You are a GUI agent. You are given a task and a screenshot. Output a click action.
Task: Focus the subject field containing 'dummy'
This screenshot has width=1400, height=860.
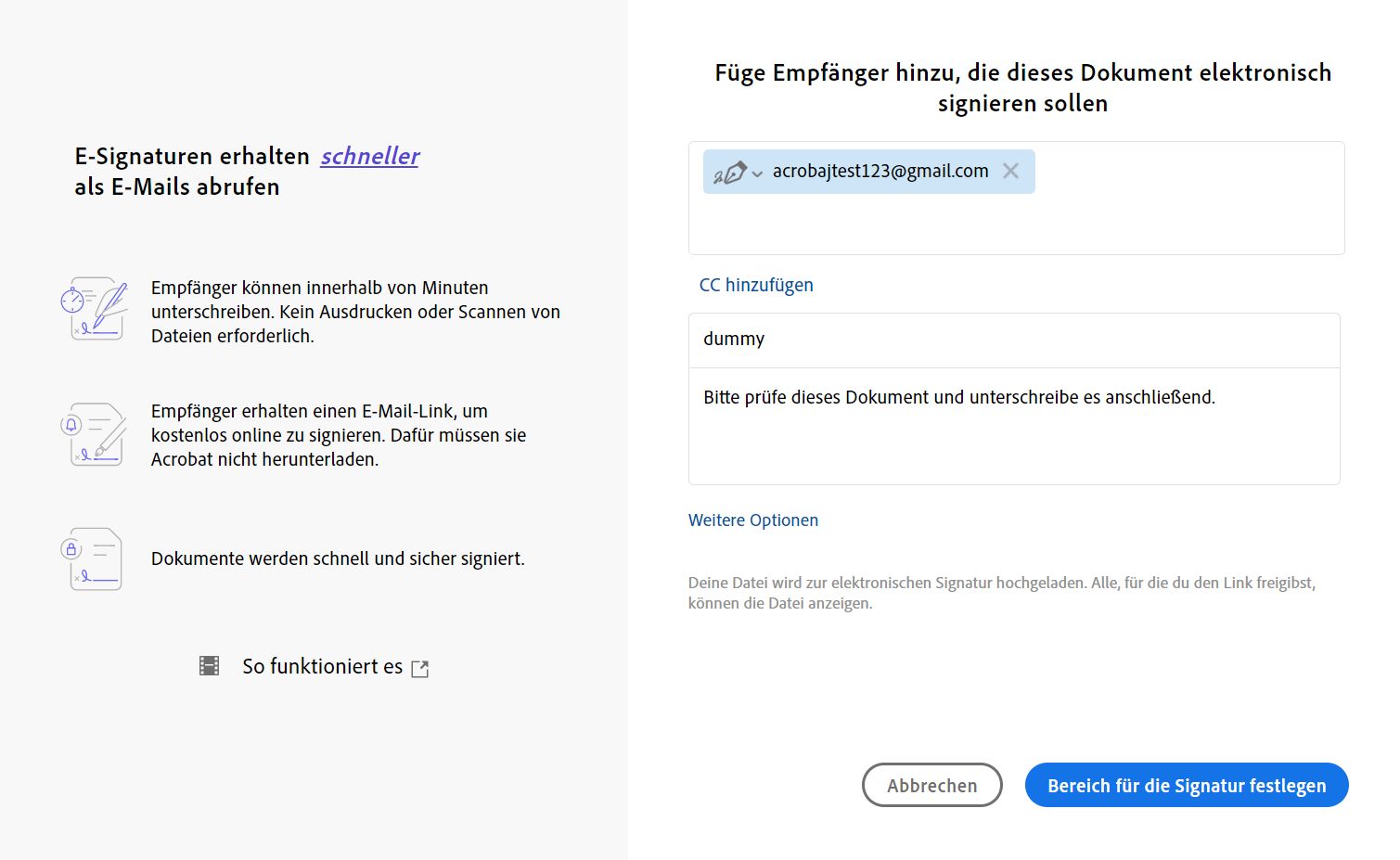pos(1013,340)
